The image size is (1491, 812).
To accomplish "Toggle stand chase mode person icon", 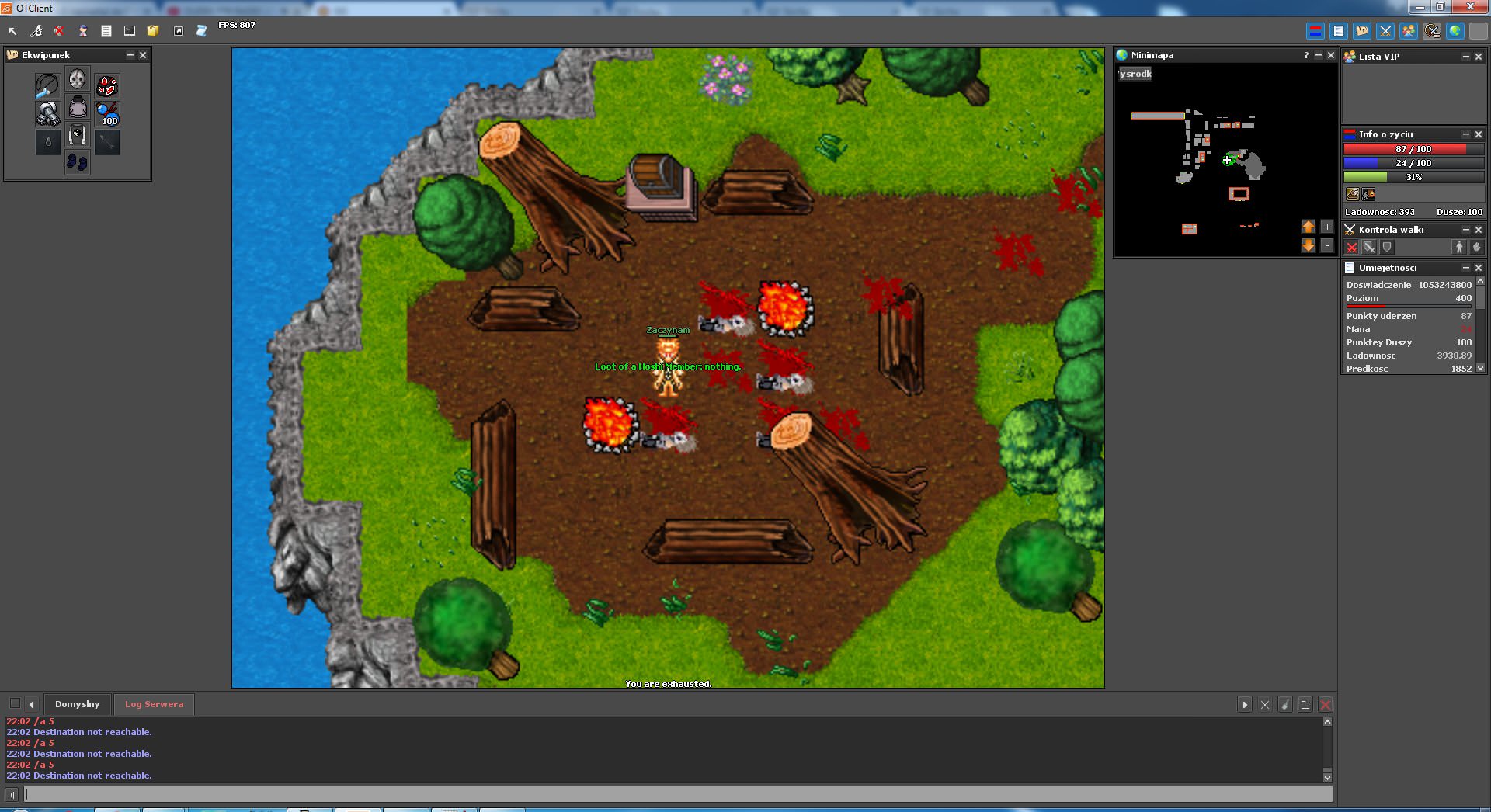I will (1459, 247).
